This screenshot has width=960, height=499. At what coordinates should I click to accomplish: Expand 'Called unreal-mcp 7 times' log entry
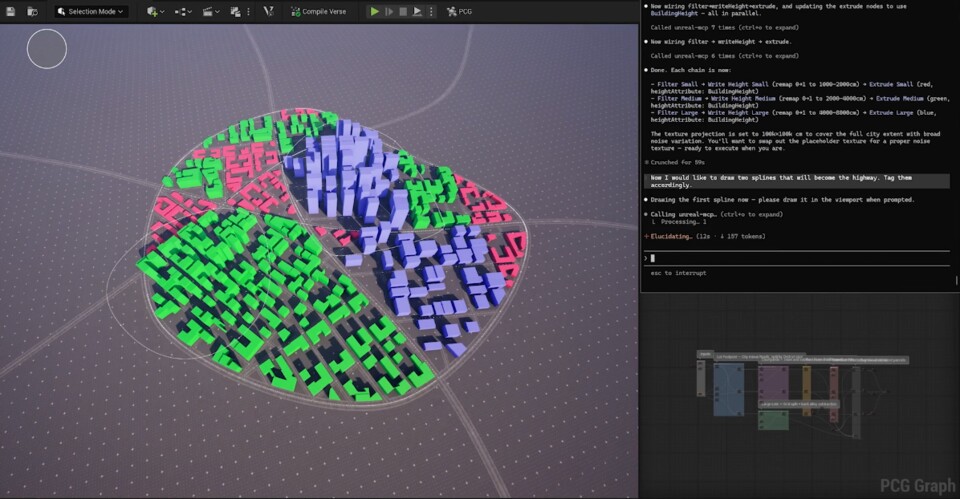pos(724,28)
